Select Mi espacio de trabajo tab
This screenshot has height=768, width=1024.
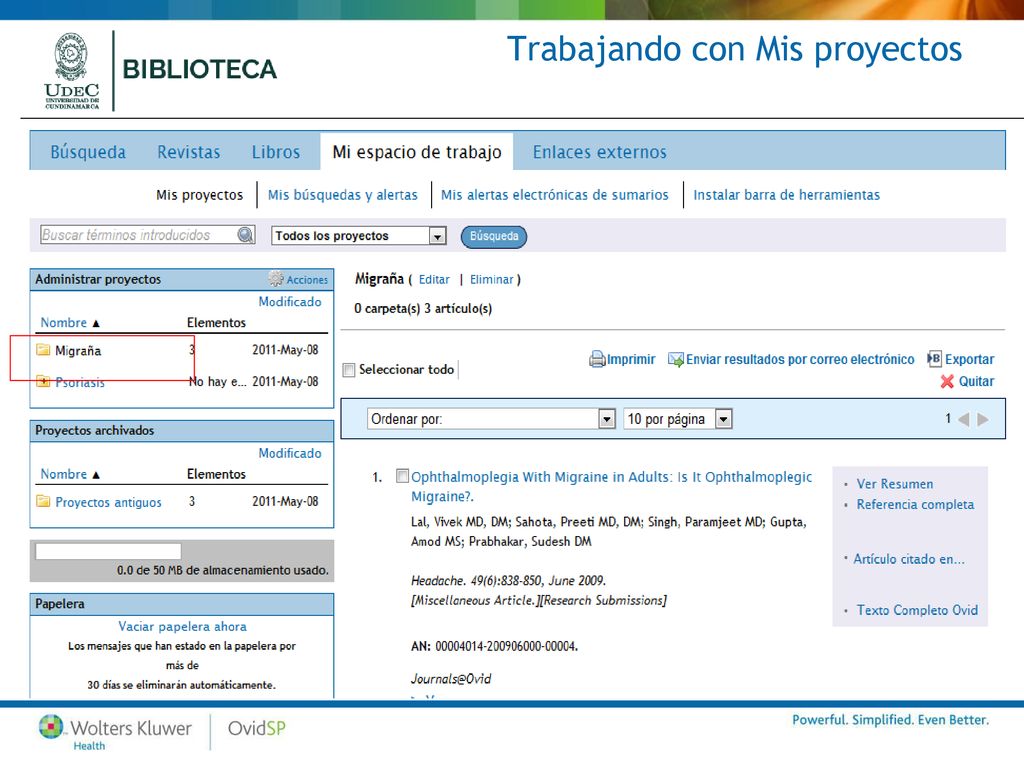[x=417, y=152]
